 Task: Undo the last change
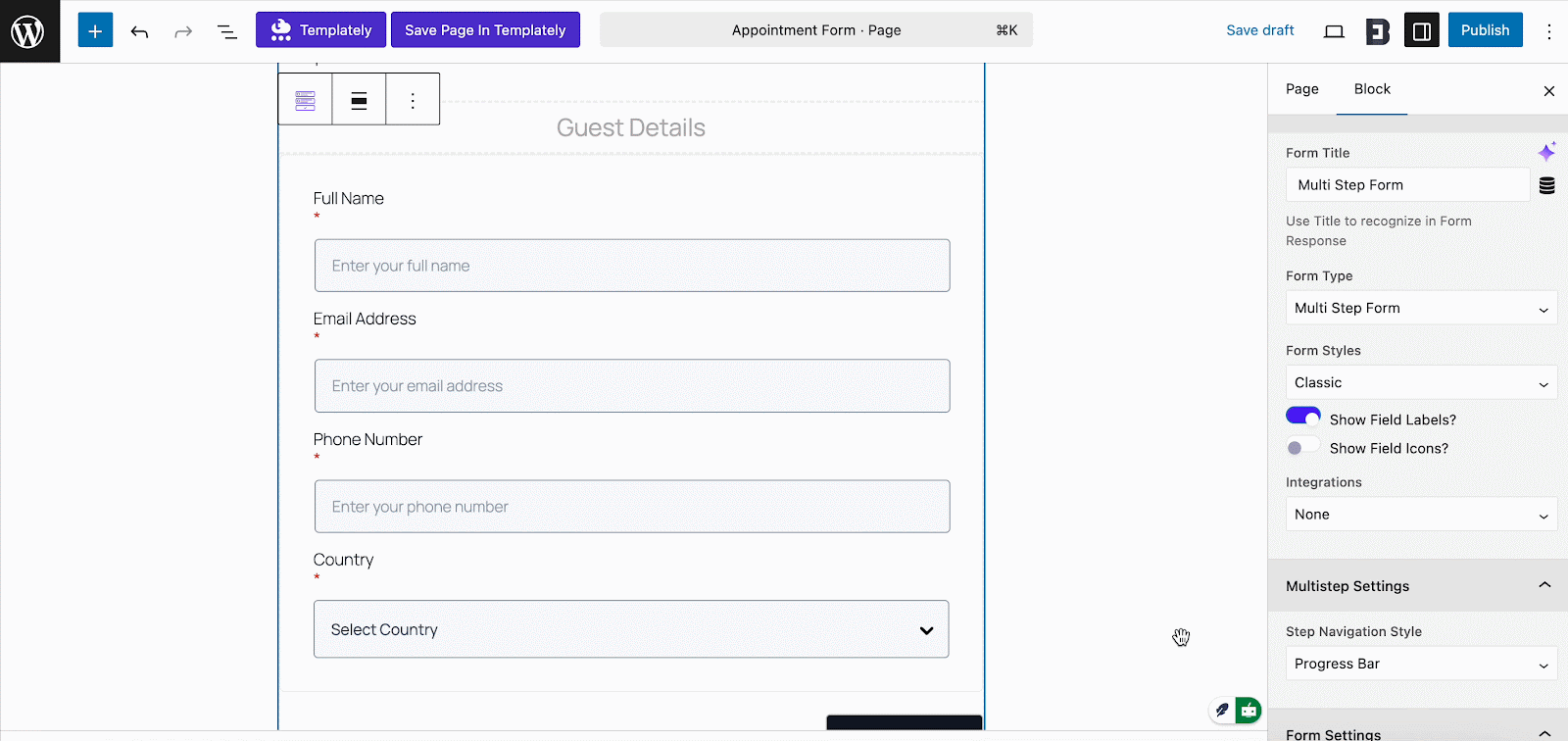(x=139, y=31)
